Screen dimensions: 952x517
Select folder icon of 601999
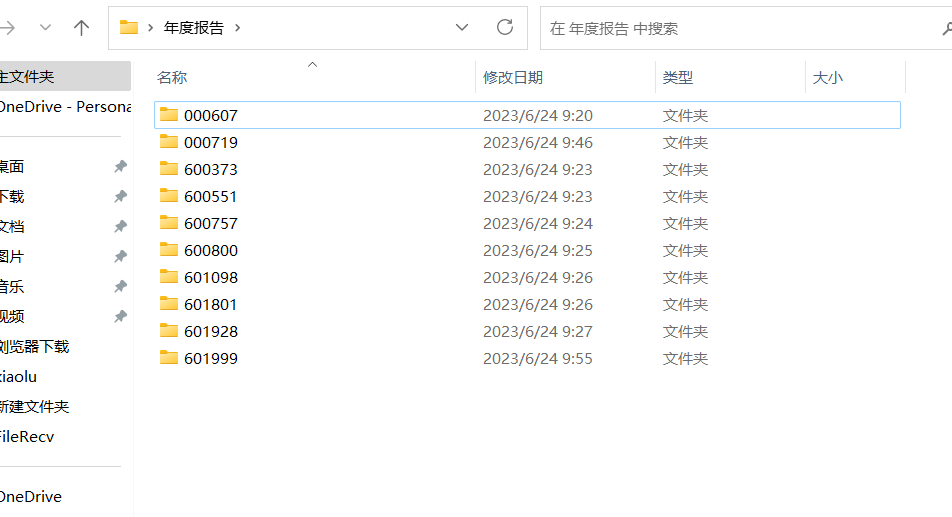coord(169,357)
